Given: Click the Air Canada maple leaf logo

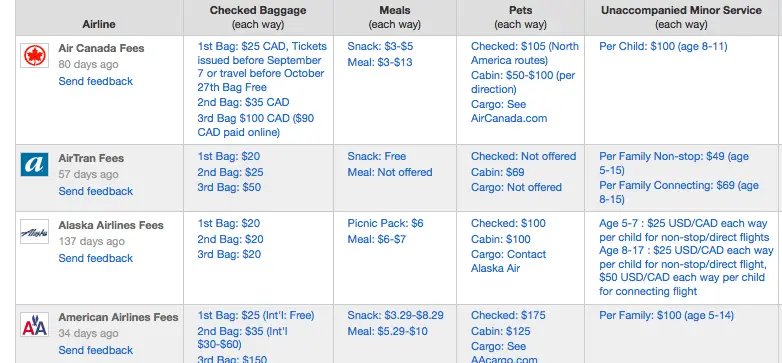Looking at the screenshot, I should tap(34, 55).
